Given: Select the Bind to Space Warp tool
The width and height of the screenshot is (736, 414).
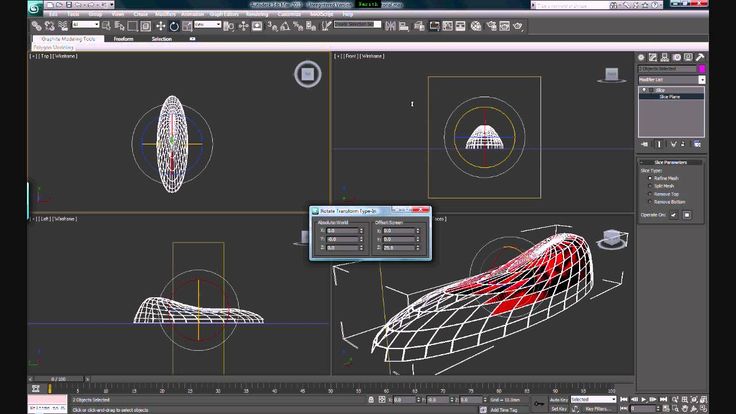Looking at the screenshot, I should [63, 26].
